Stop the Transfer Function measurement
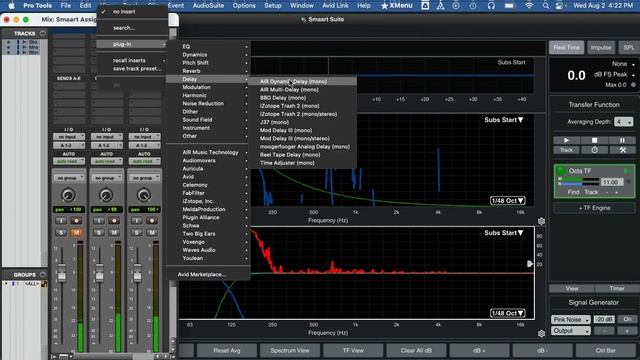The image size is (640, 360). [594, 140]
